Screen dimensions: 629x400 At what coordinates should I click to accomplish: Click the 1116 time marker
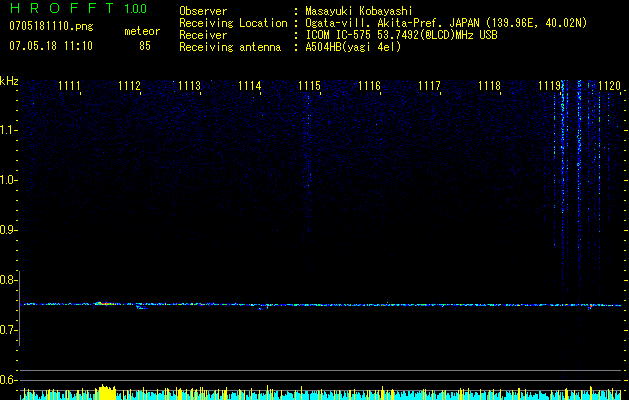pyautogui.click(x=369, y=86)
